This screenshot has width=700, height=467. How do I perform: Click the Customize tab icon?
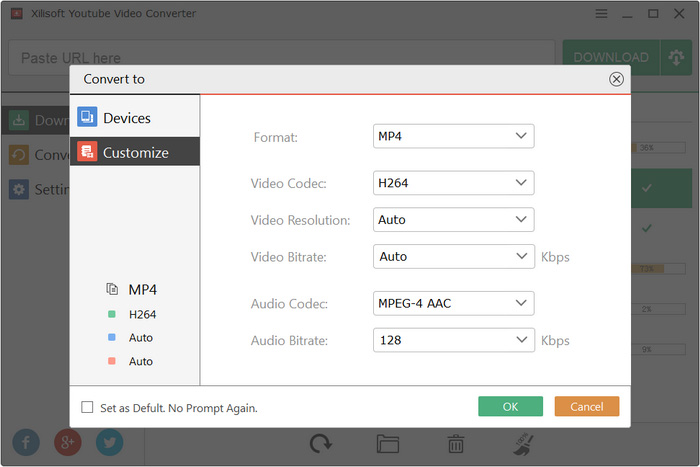point(87,152)
